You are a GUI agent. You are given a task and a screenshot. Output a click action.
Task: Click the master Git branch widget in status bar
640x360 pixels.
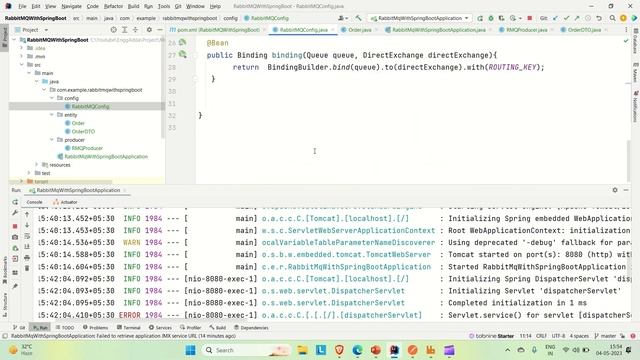pos(605,336)
